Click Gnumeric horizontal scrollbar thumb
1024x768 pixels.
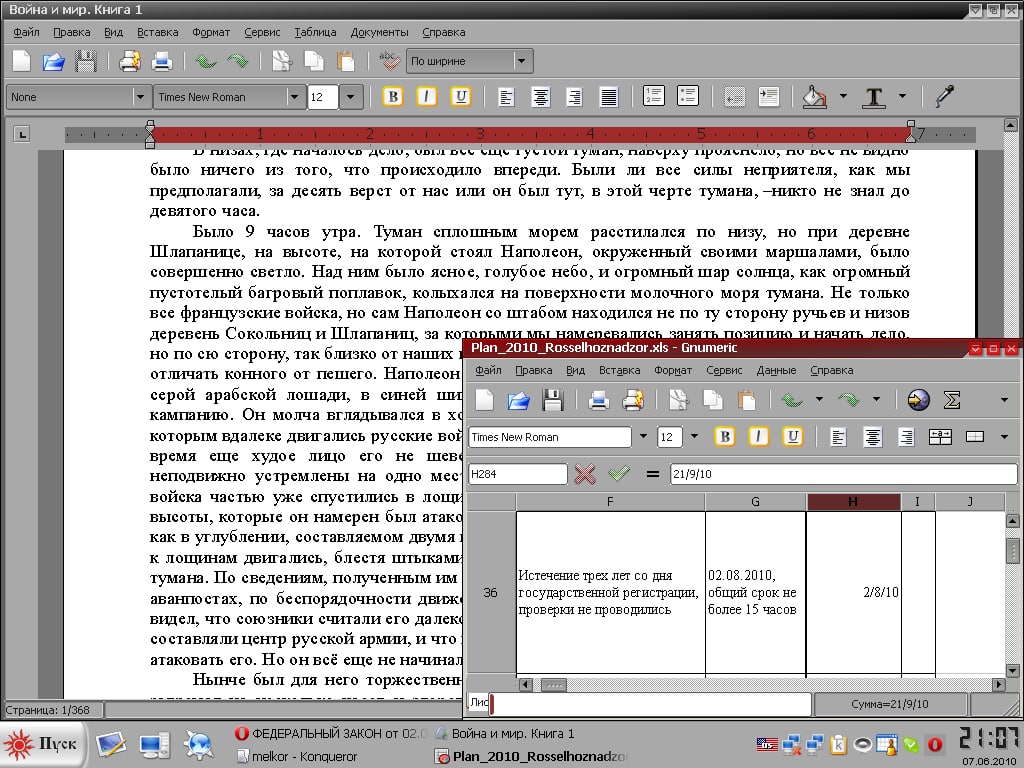coord(553,684)
